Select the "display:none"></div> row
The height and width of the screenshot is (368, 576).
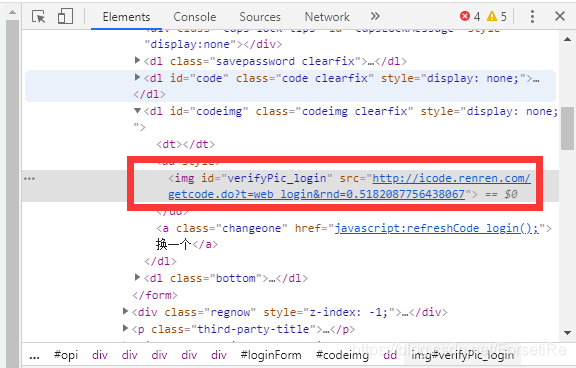(x=213, y=44)
